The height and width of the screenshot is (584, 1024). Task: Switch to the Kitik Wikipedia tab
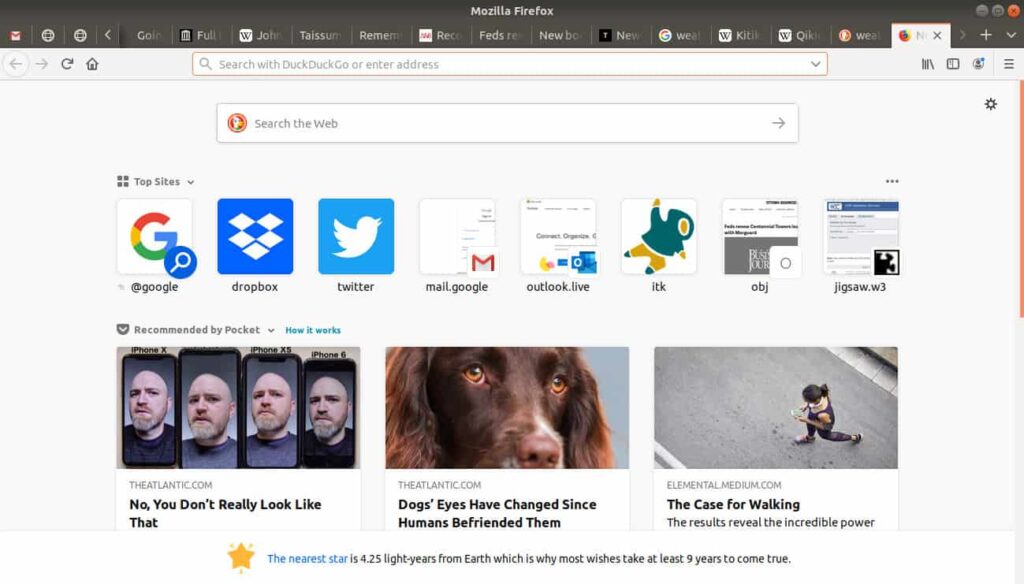(x=741, y=35)
